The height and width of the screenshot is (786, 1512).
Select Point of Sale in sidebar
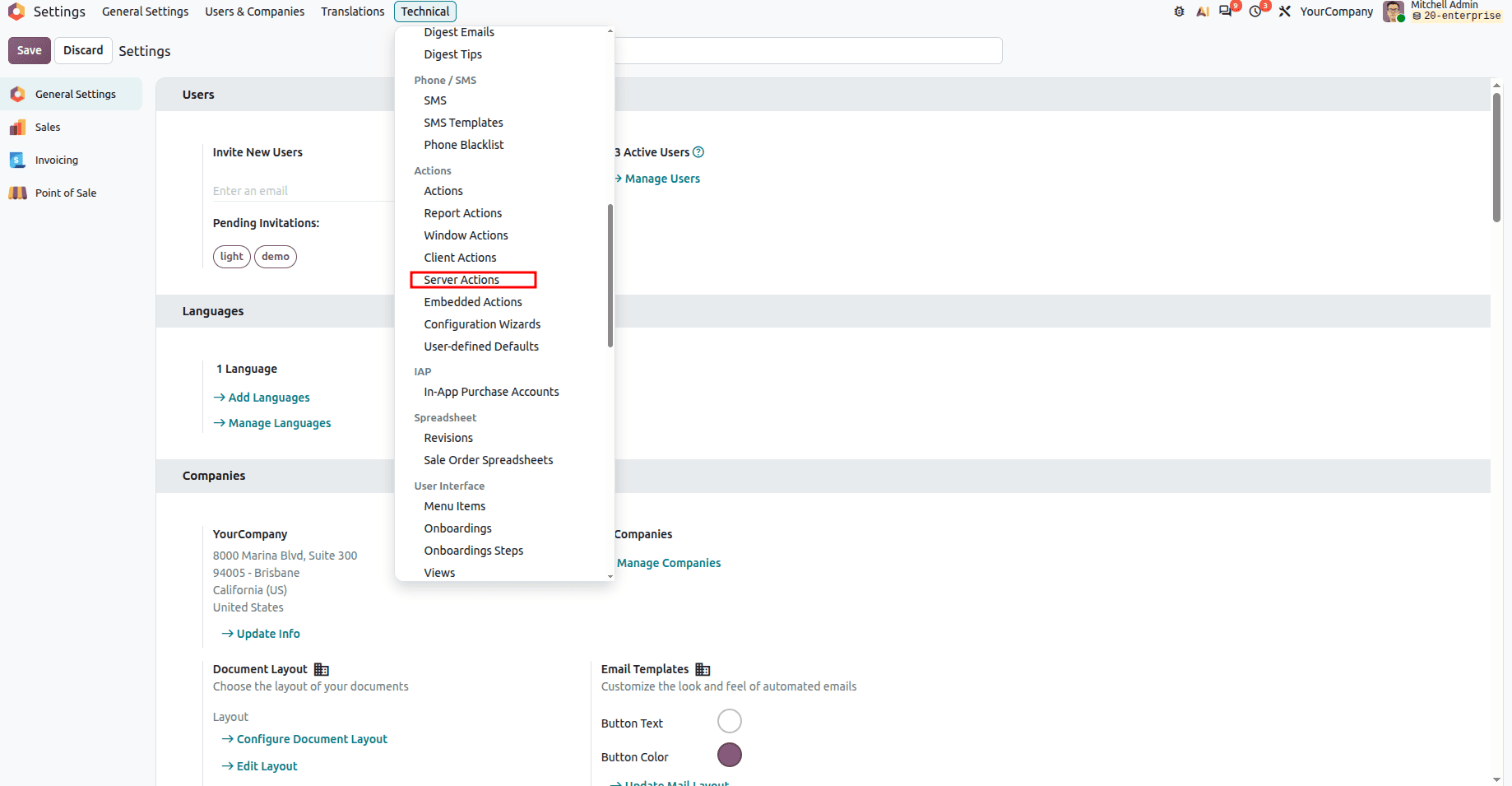[71, 193]
